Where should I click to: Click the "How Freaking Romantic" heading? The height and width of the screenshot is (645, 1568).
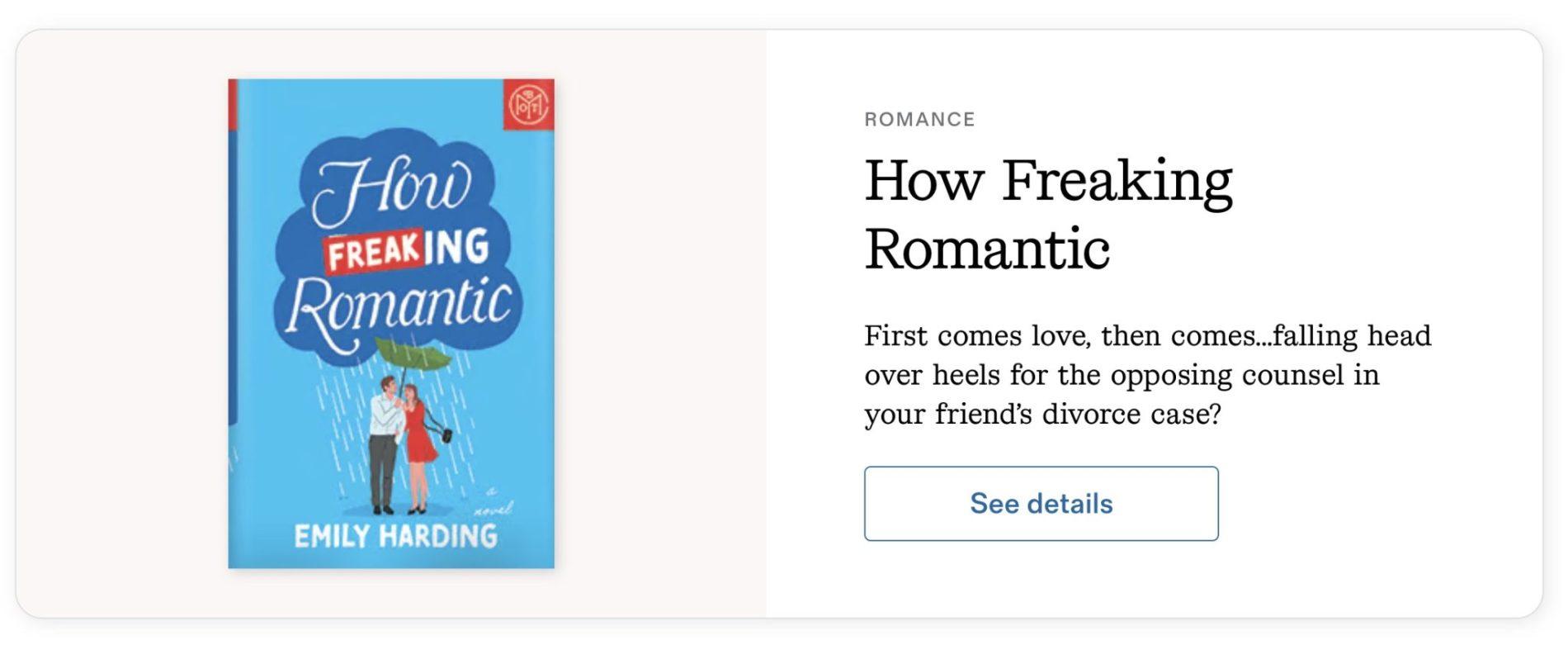pos(1048,213)
